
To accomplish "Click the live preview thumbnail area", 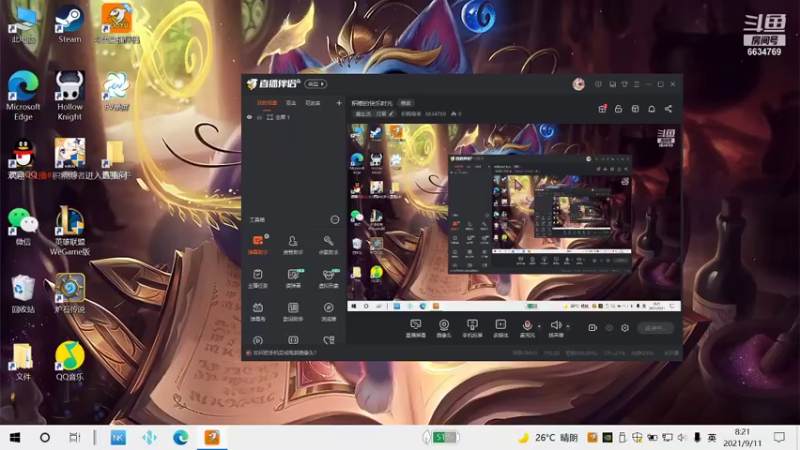I will click(514, 217).
